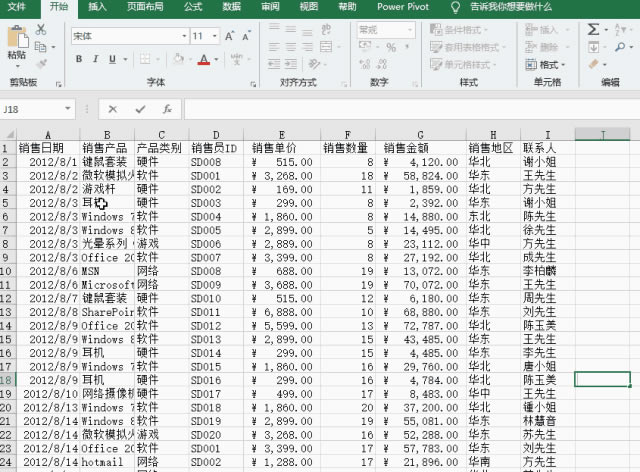This screenshot has width=640, height=472.
Task: Click the Cut scissors icon
Action: [x=41, y=30]
